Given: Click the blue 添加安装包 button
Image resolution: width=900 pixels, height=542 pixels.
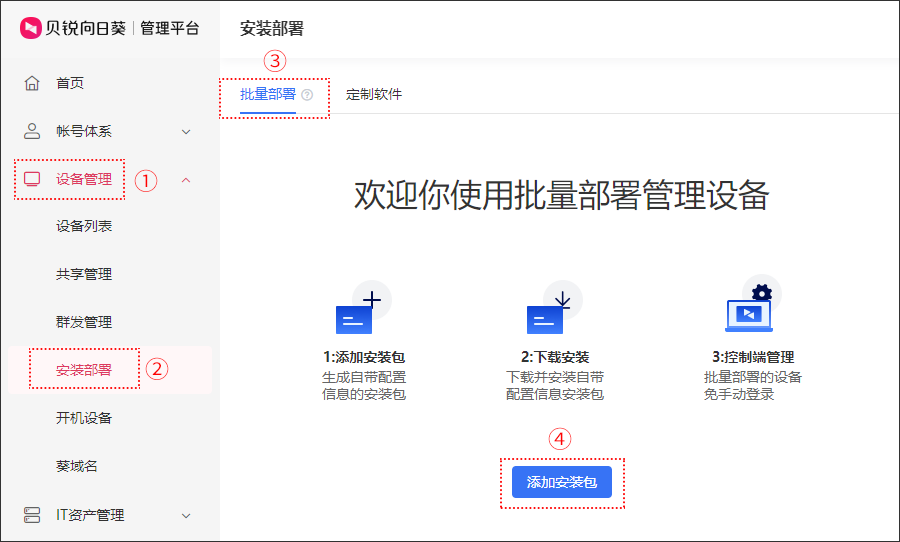Looking at the screenshot, I should (x=562, y=482).
